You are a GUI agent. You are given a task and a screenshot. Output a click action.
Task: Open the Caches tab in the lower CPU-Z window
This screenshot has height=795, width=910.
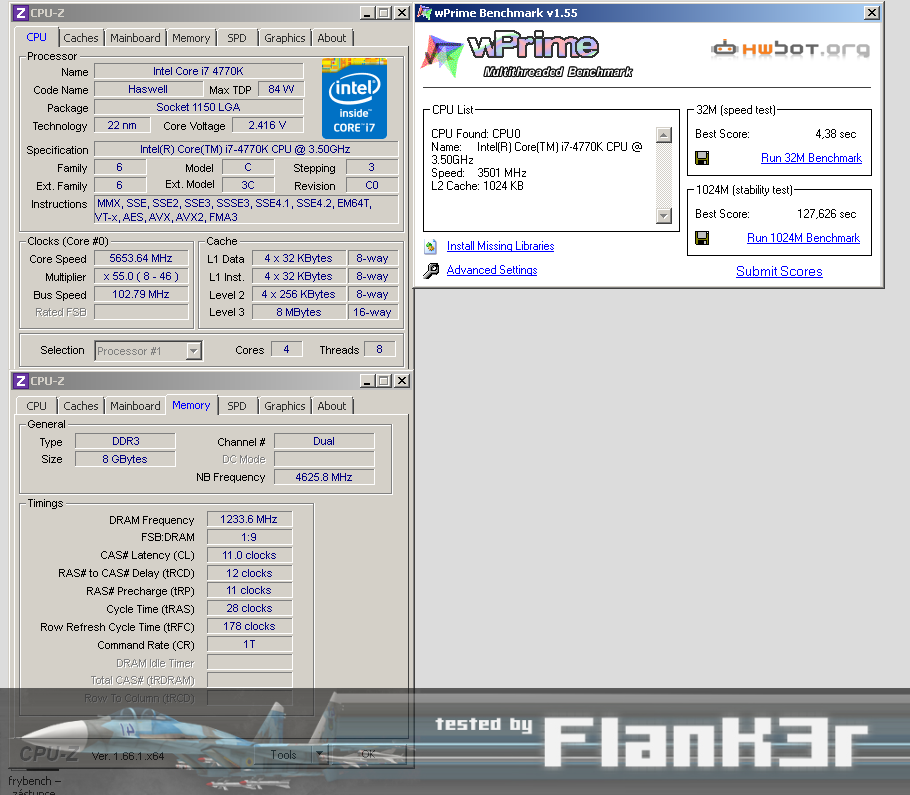click(x=81, y=406)
